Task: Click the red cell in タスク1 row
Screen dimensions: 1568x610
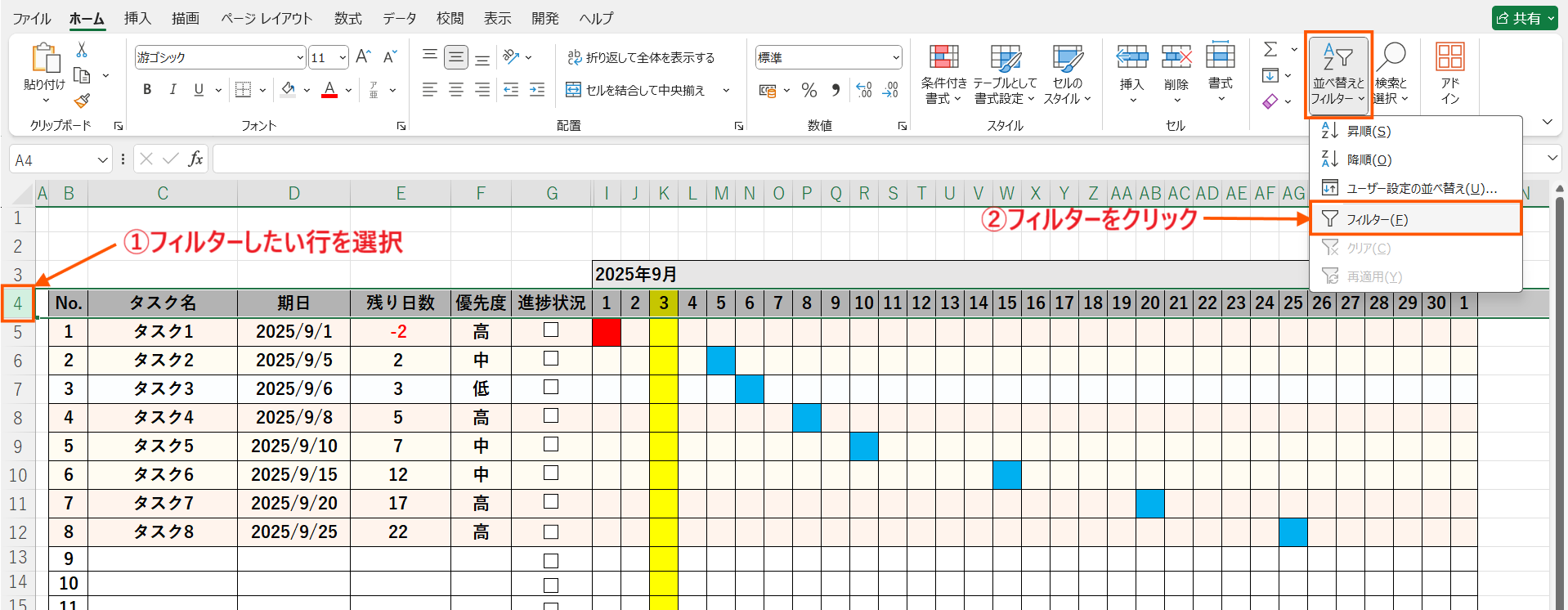Action: (x=607, y=332)
